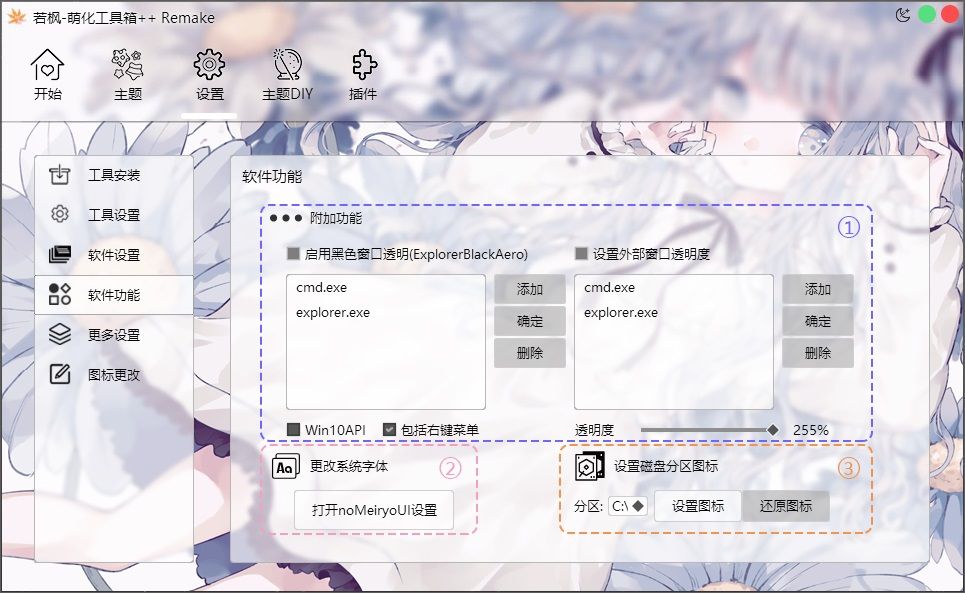Image resolution: width=965 pixels, height=593 pixels.
Task: Toggle Win10API checkbox
Action: pos(294,429)
